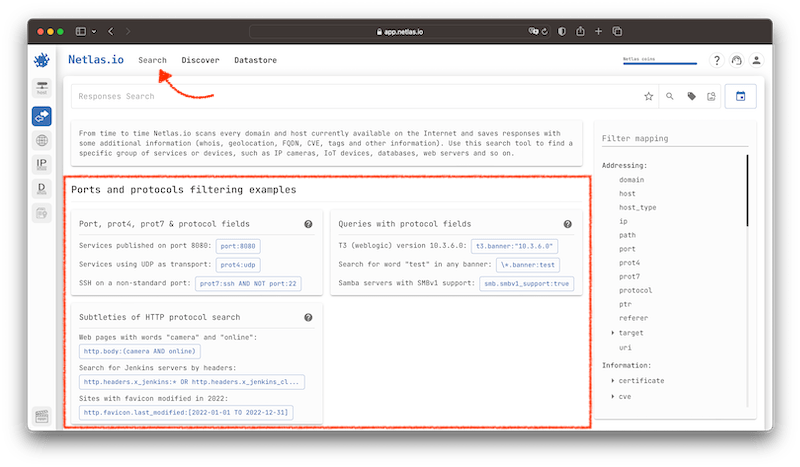The width and height of the screenshot is (800, 467).
Task: Open help for Subtleties of HTTP search
Action: [x=308, y=317]
